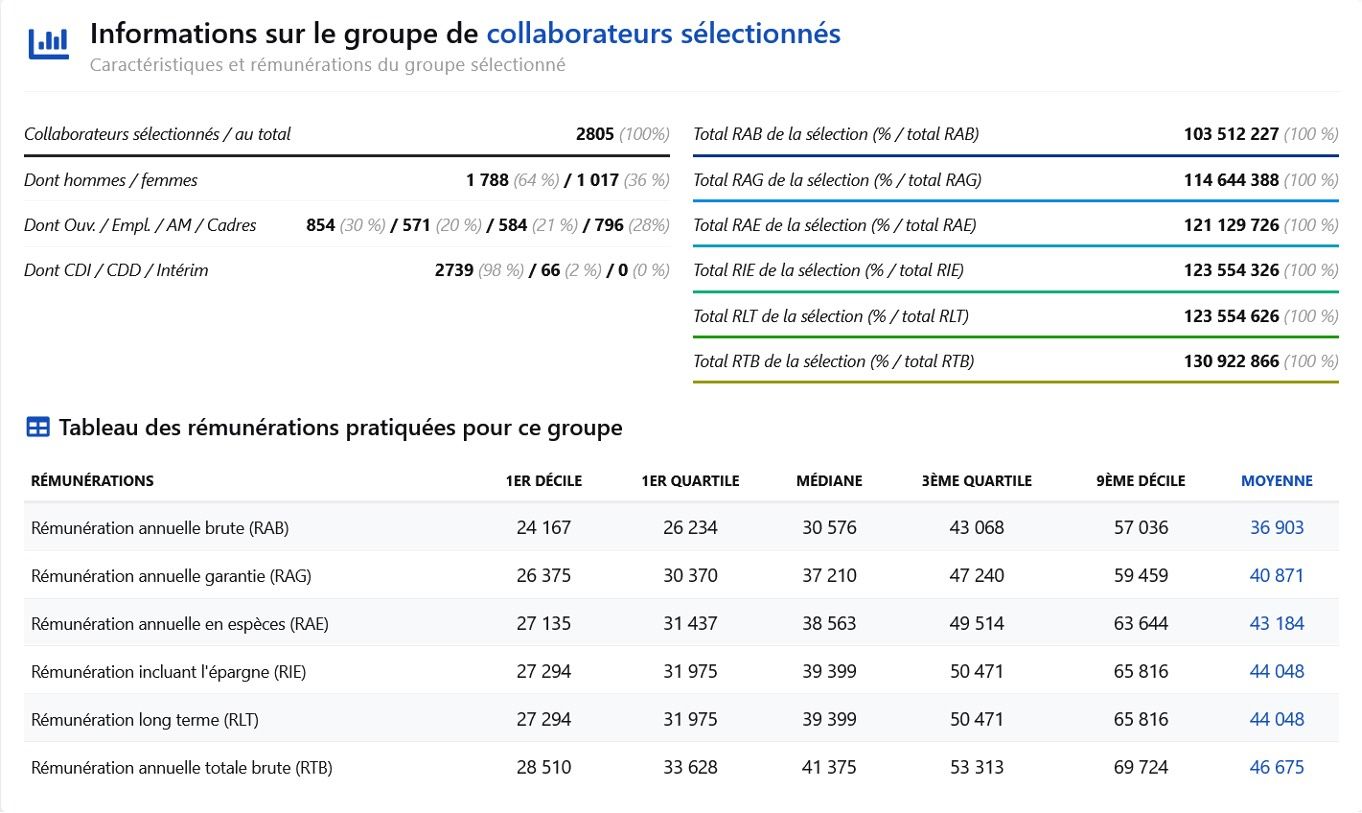The image size is (1362, 813).
Task: Click the CDI count 2739
Action: click(x=454, y=270)
